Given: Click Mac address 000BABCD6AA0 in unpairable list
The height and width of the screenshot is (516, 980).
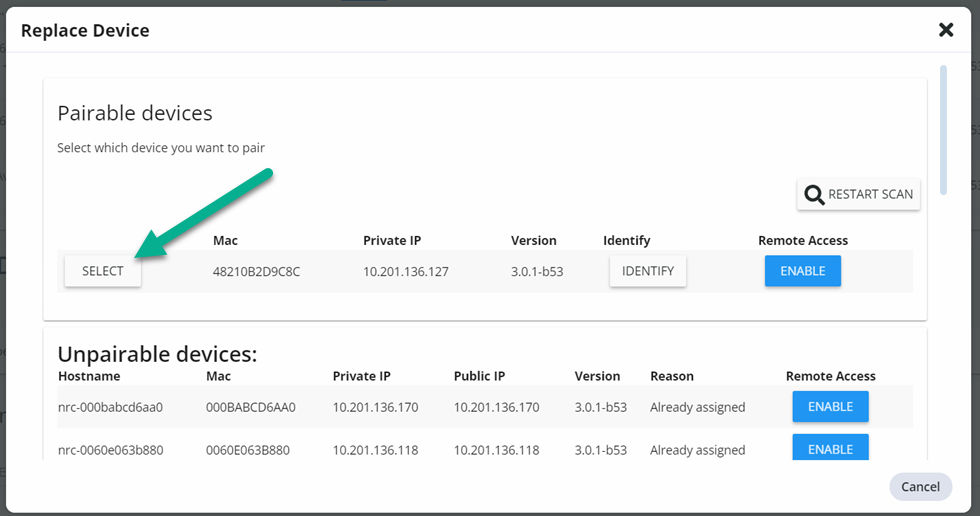Looking at the screenshot, I should (251, 408).
